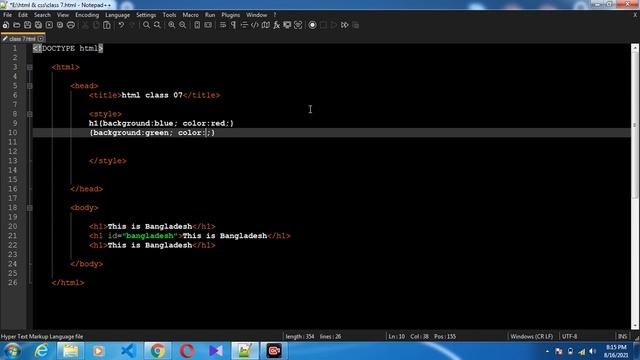Zoom in using the toolbar icon
The image size is (640, 360).
tap(172, 25)
